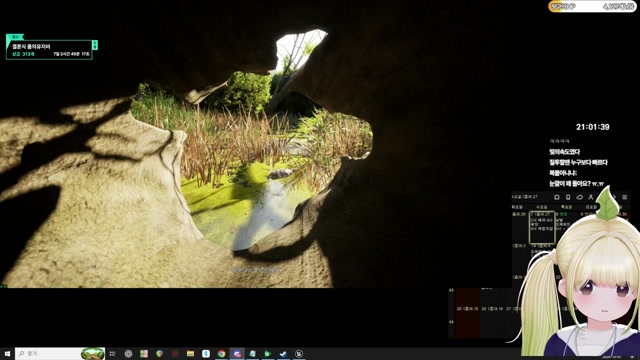
Task: Click the calendar widget's phone icon
Action: (x=568, y=197)
